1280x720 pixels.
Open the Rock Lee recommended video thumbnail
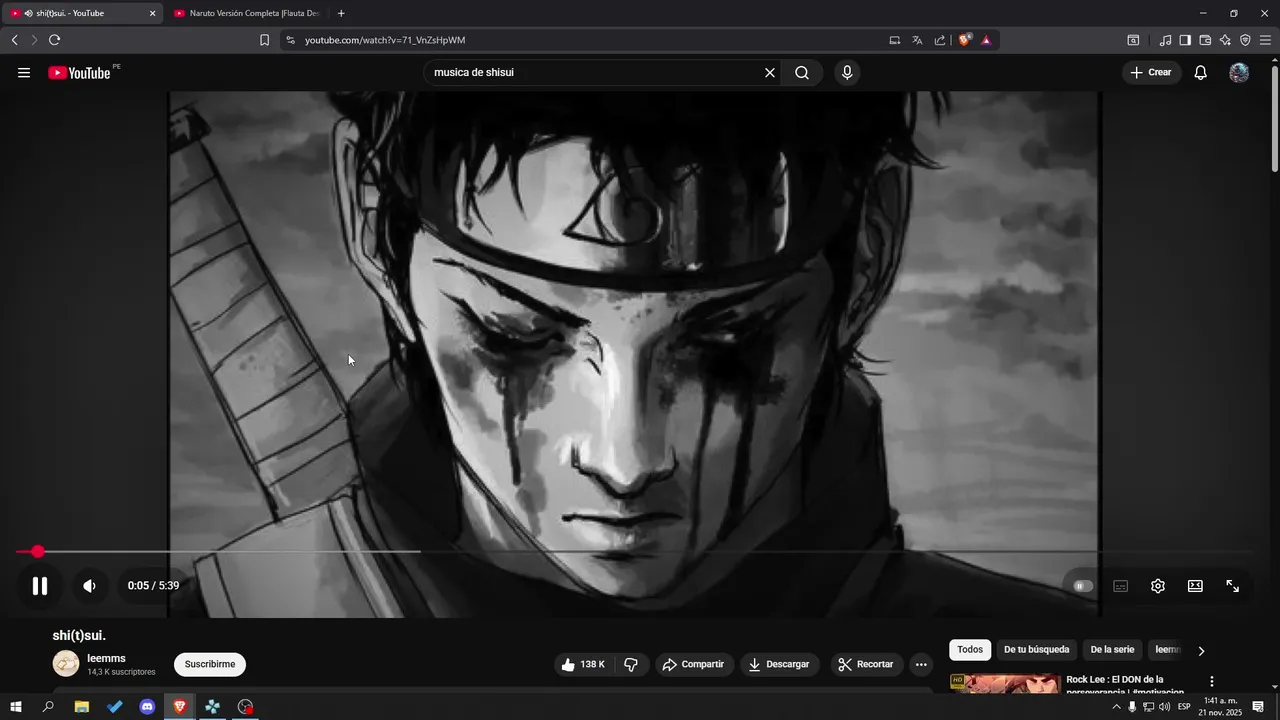(1005, 683)
